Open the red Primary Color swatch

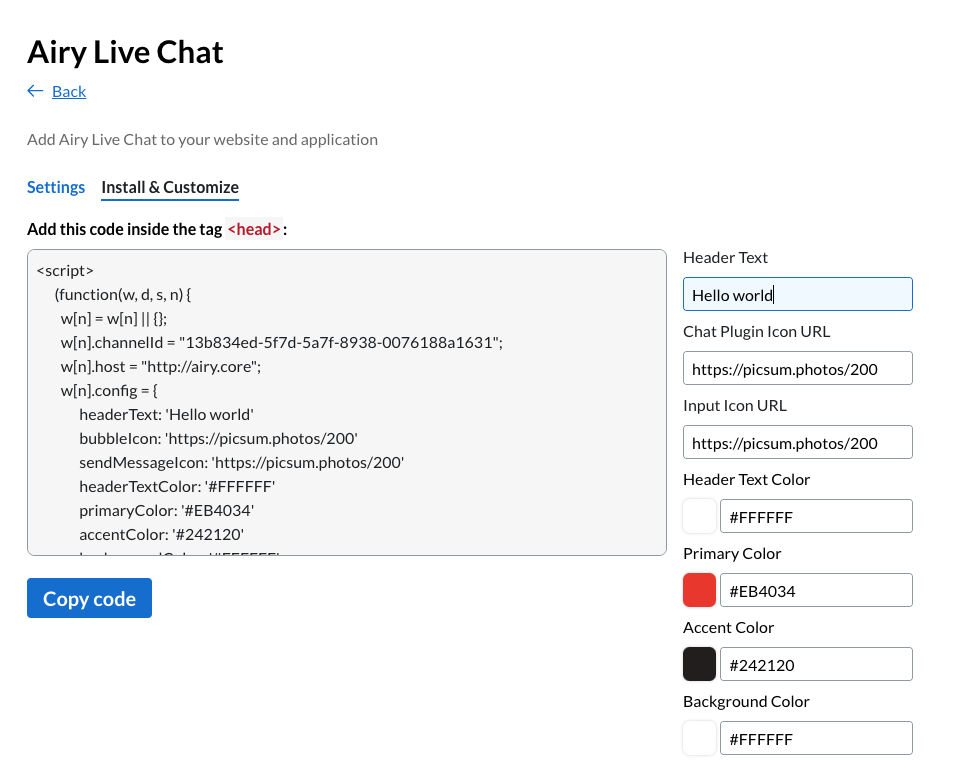coord(699,590)
